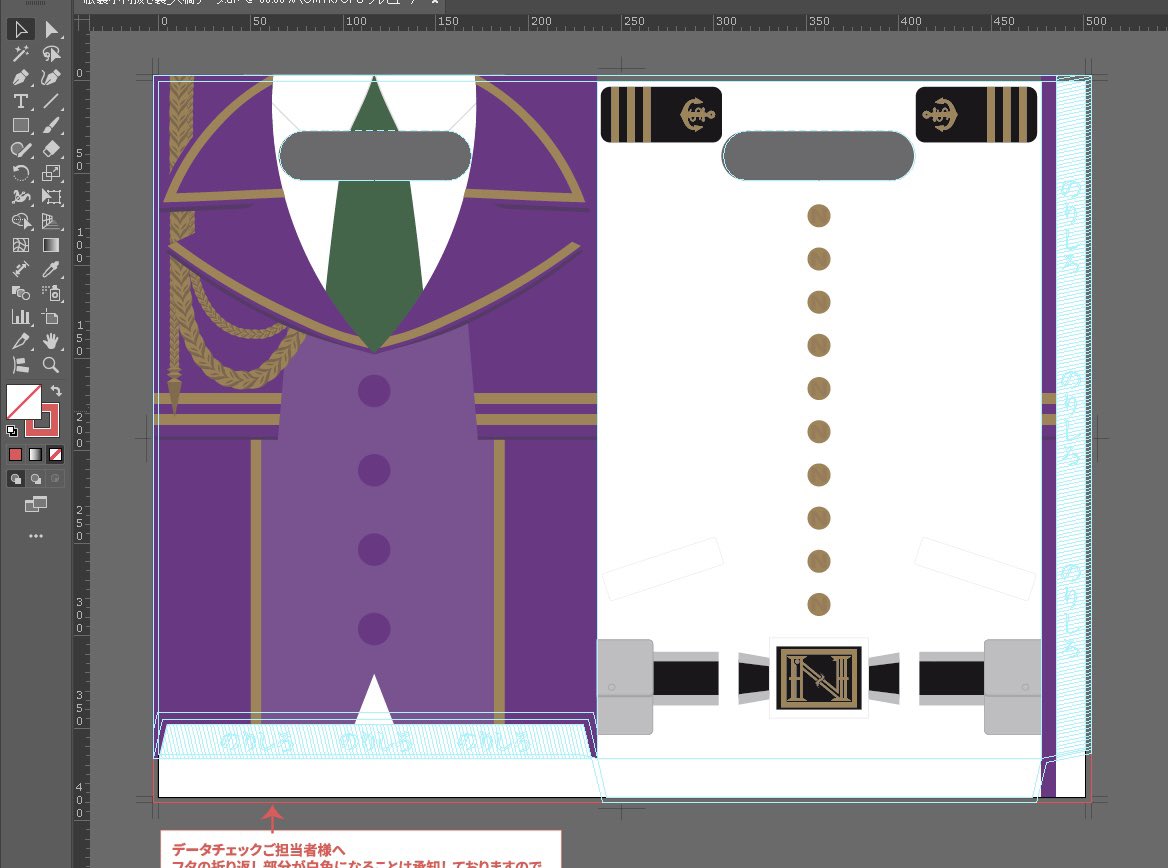Select the Magic Wand tool
This screenshot has width=1168, height=868.
(21, 54)
